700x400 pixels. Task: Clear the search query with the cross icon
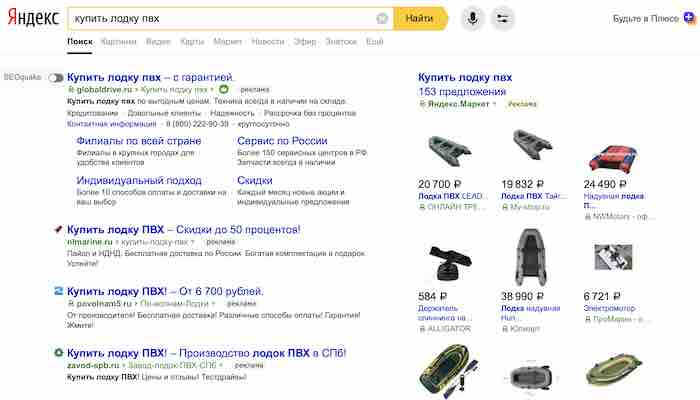coord(382,18)
